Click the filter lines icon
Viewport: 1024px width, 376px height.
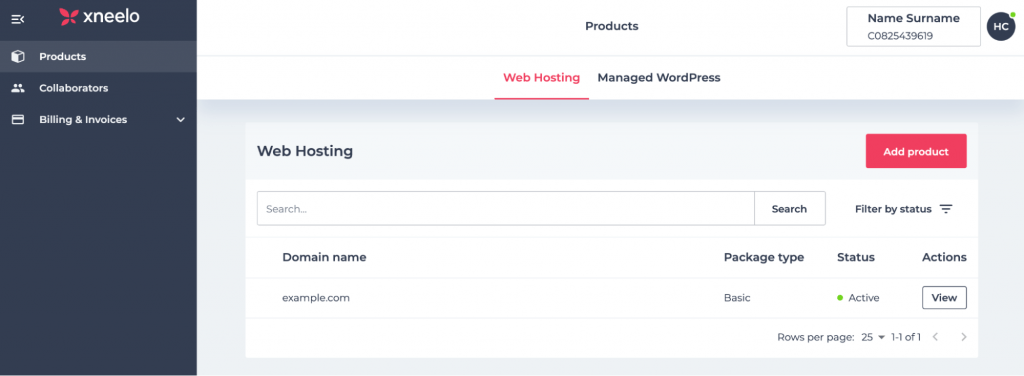pyautogui.click(x=946, y=209)
